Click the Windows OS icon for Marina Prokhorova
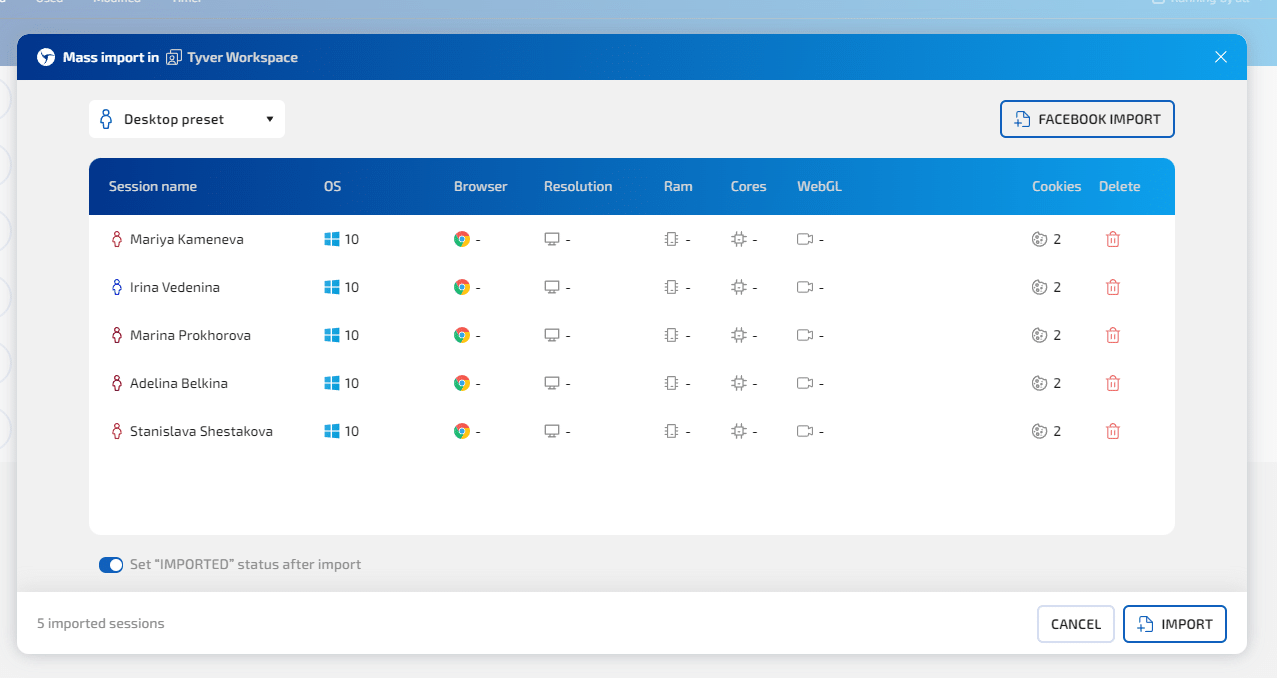Screen dimensions: 1277x678 pyautogui.click(x=332, y=335)
